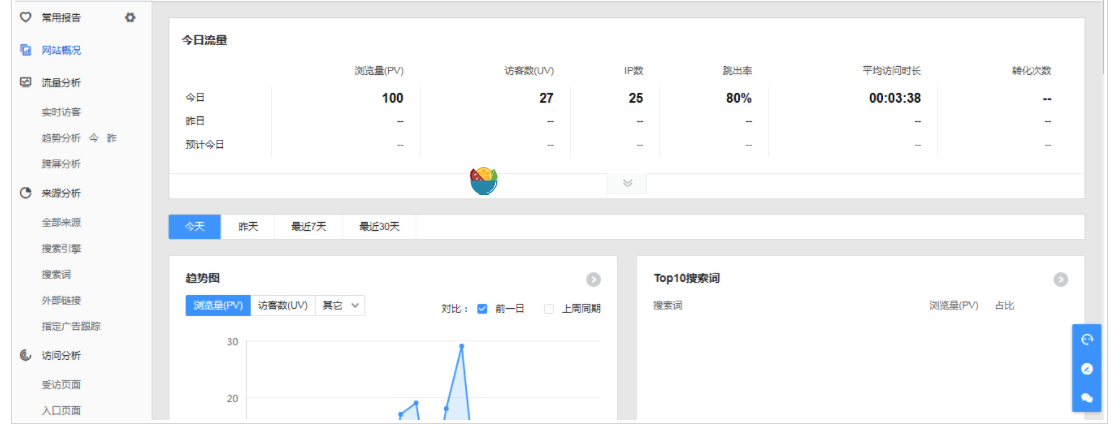Viewport: 1120px width, 424px height.
Task: Click the heart icon beside 常用报告
Action: tap(26, 17)
